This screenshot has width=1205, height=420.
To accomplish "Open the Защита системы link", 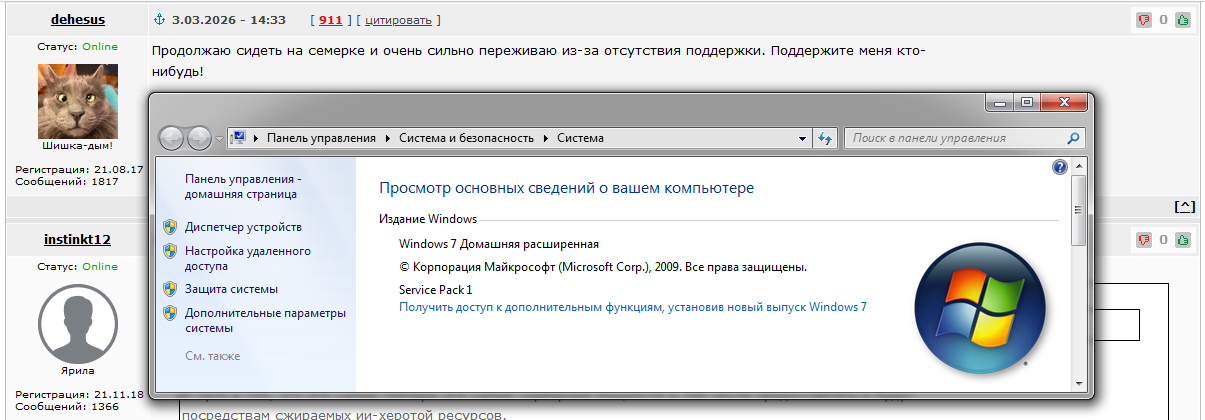I will coord(232,289).
